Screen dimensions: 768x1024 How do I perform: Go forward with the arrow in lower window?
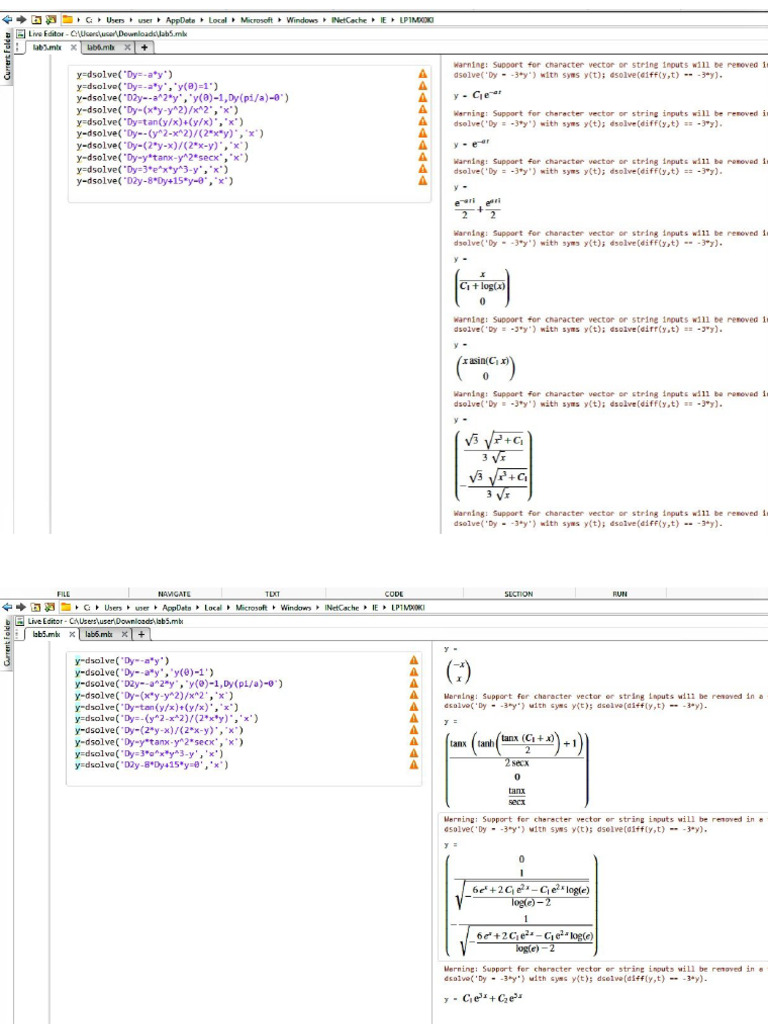21,607
